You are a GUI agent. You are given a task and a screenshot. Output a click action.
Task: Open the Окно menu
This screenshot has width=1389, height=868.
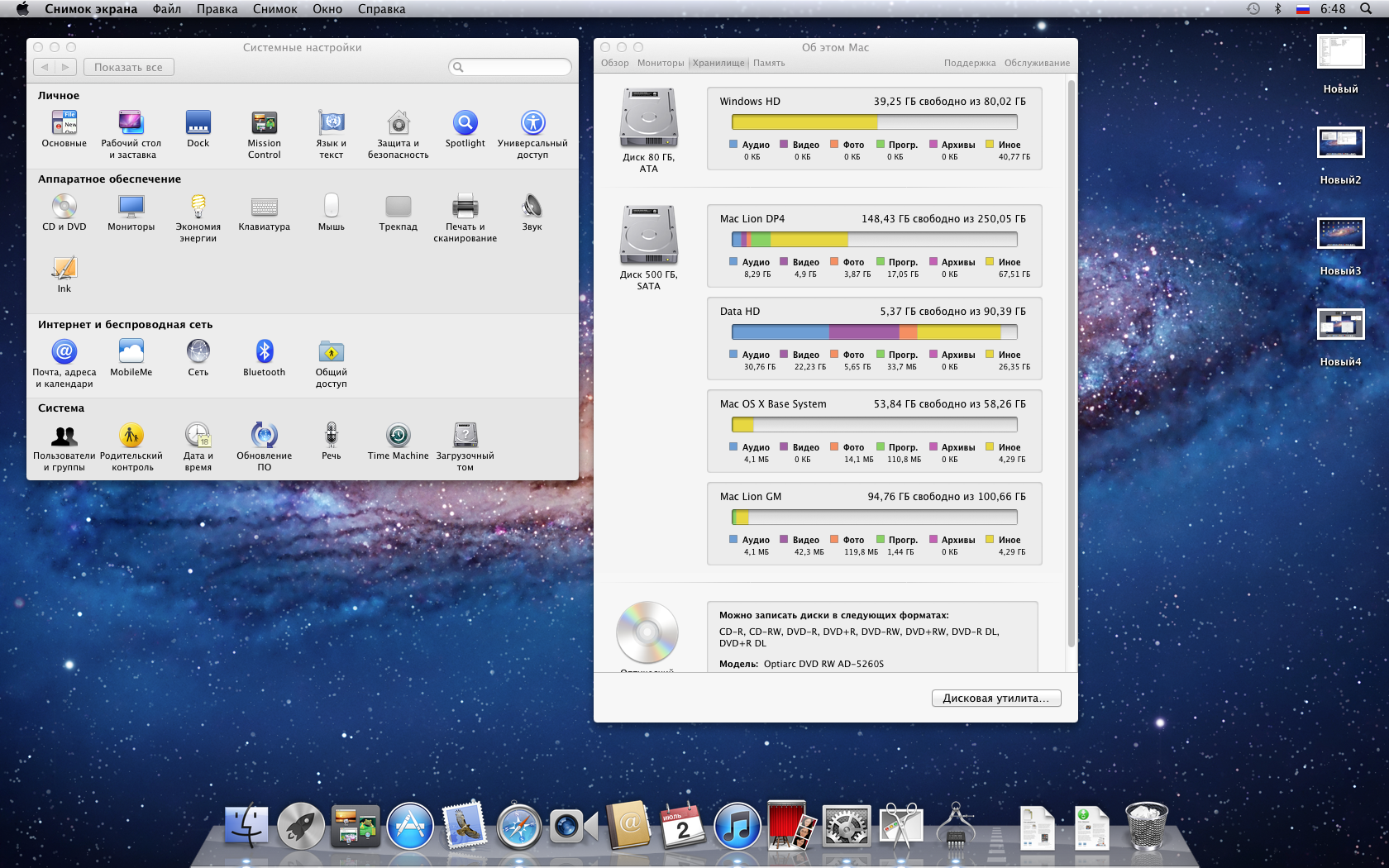pyautogui.click(x=327, y=9)
